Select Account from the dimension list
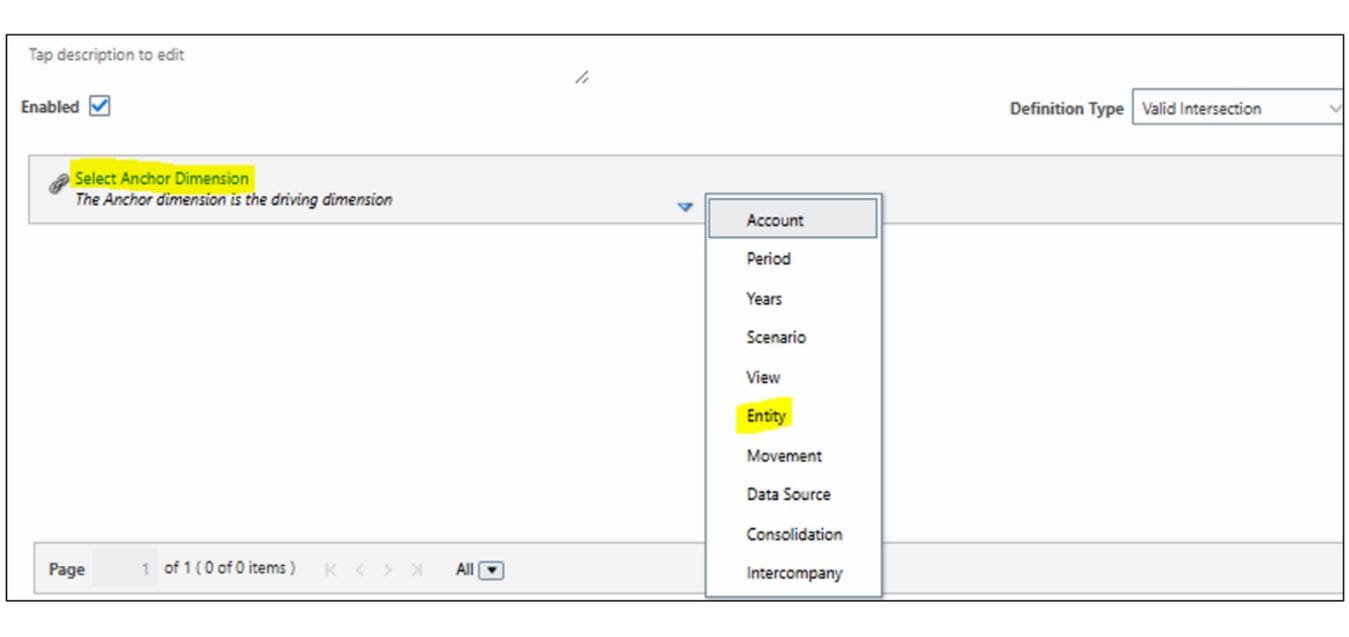Viewport: 1349px width, 637px height. pyautogui.click(x=774, y=220)
